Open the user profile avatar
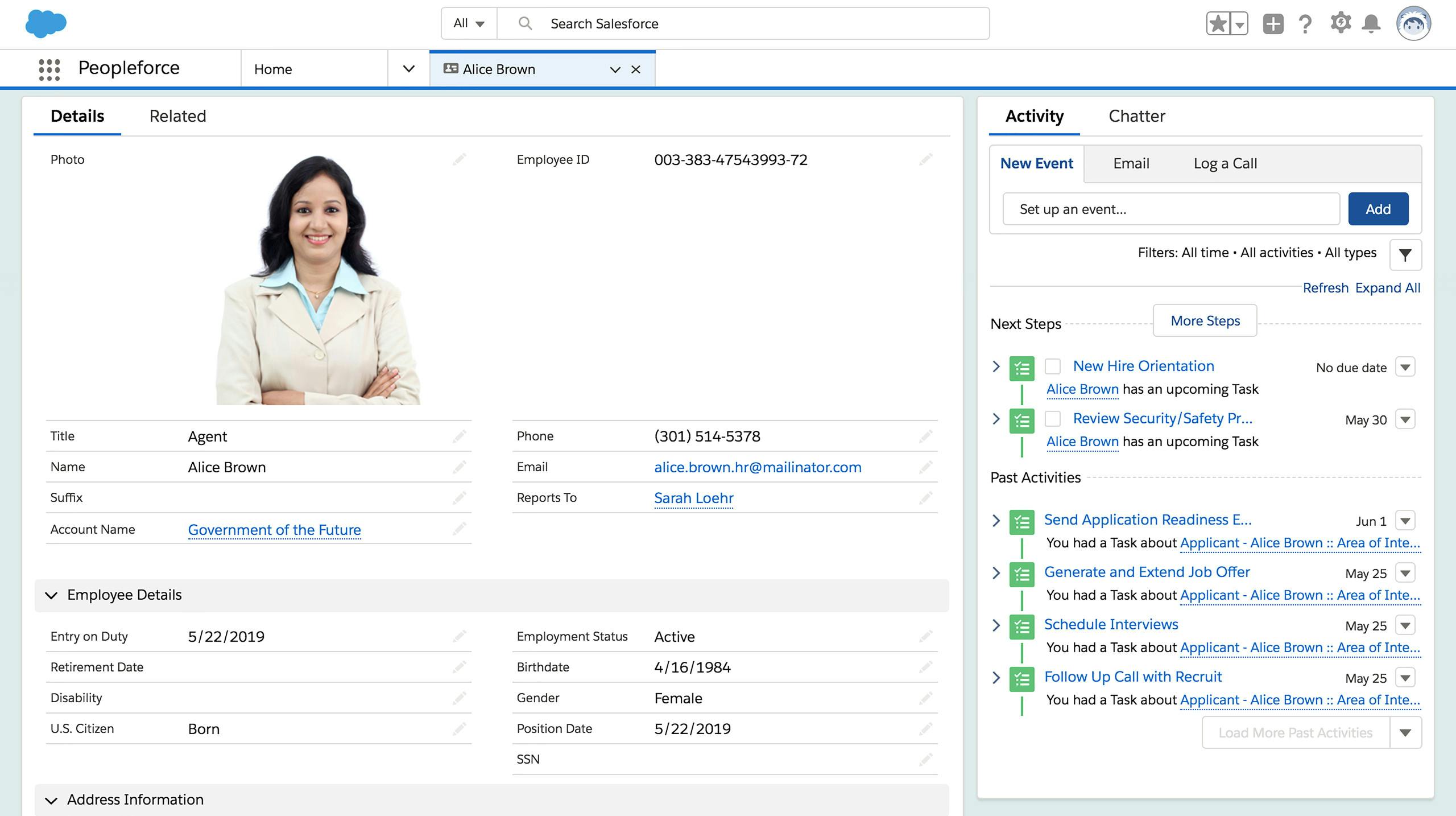 [x=1413, y=24]
